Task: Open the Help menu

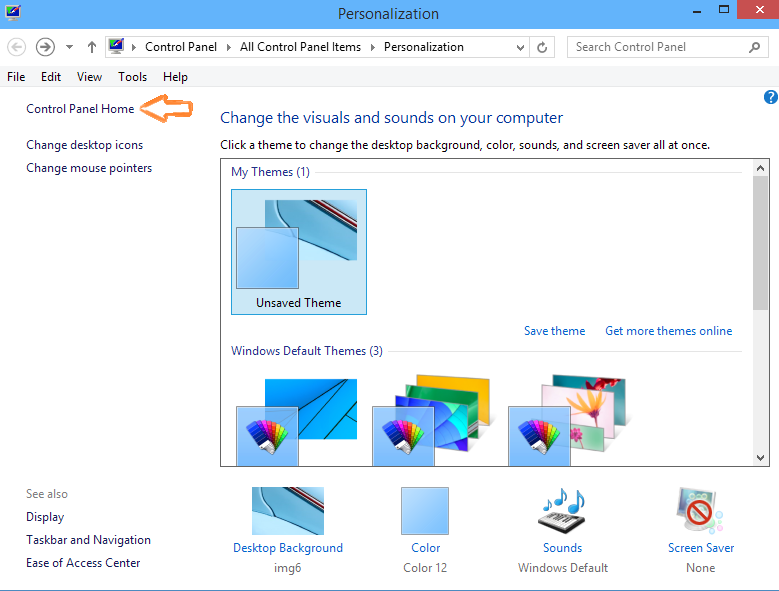Action: pos(175,77)
